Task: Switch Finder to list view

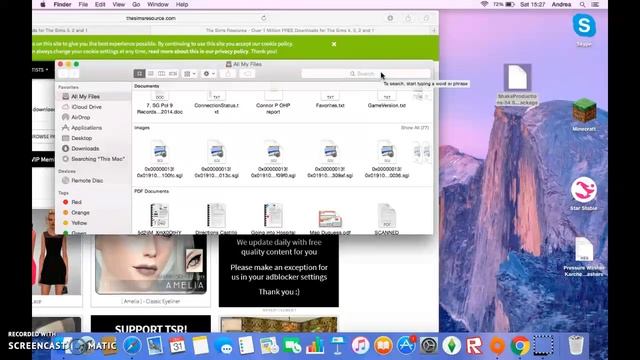Action: coord(151,73)
